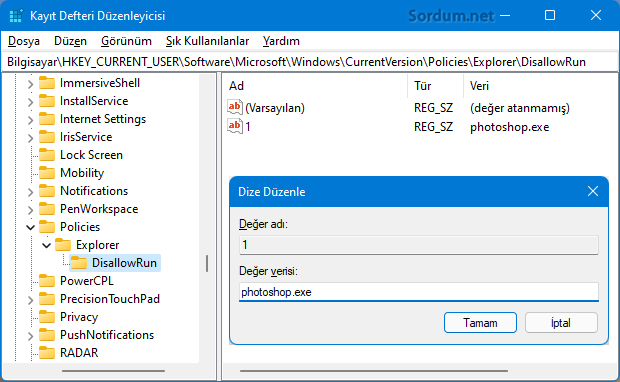Select the Mobility tree item
The width and height of the screenshot is (620, 382).
(x=82, y=173)
